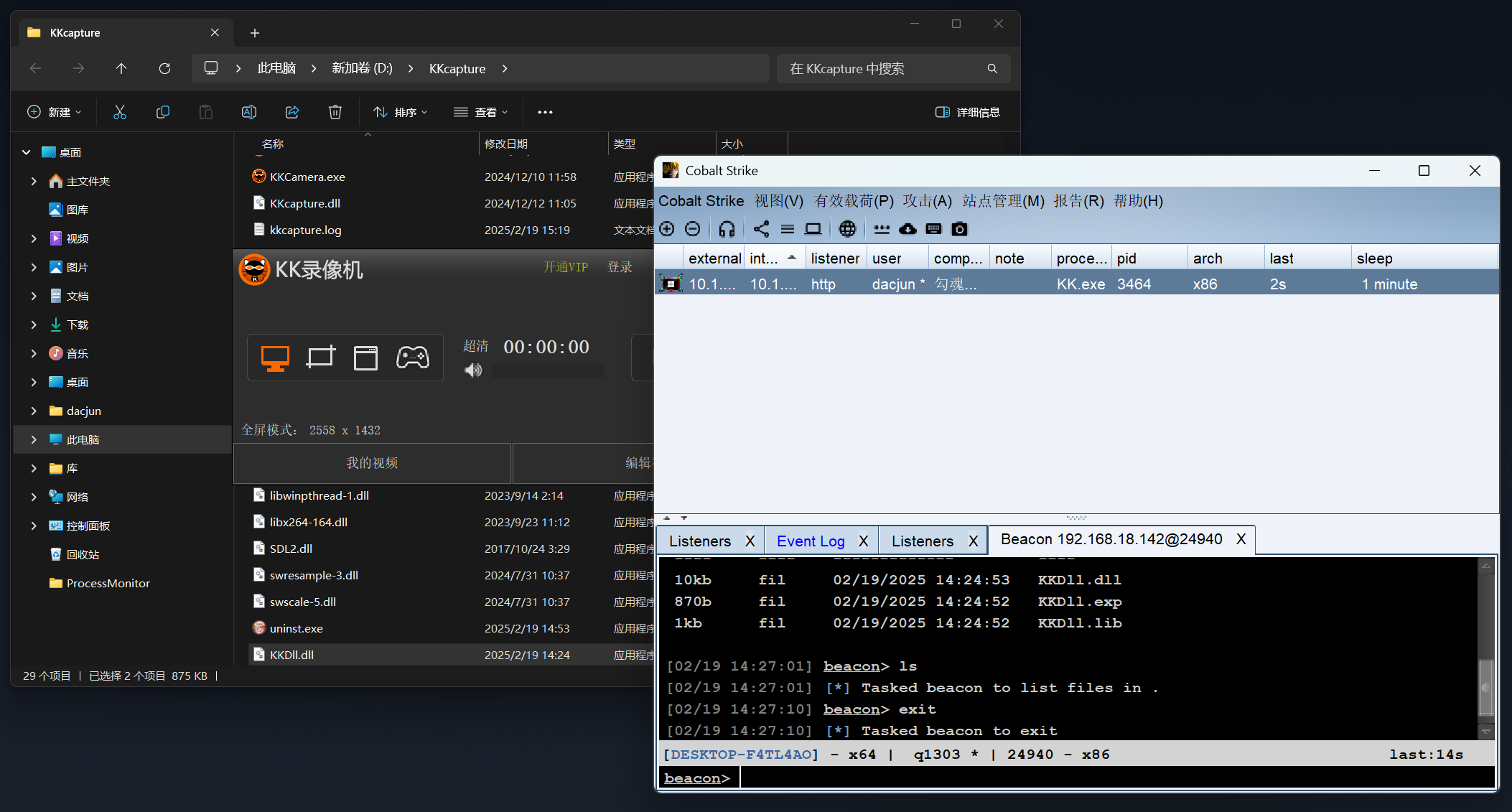Click the 在 KKcapture 中搜索 search box

894,68
